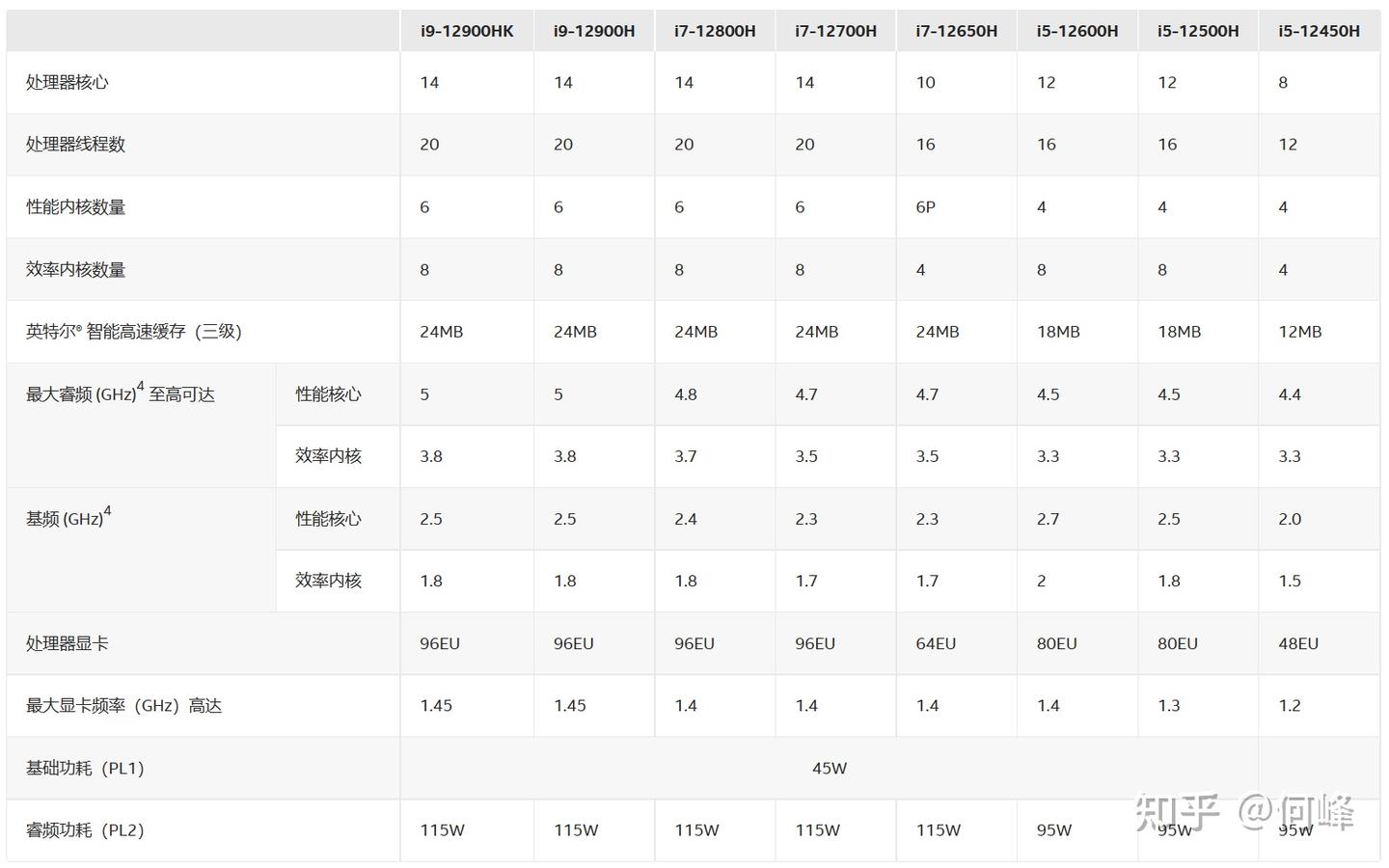Click the i7-12650H column header
The width and height of the screenshot is (1389, 868).
tap(956, 31)
